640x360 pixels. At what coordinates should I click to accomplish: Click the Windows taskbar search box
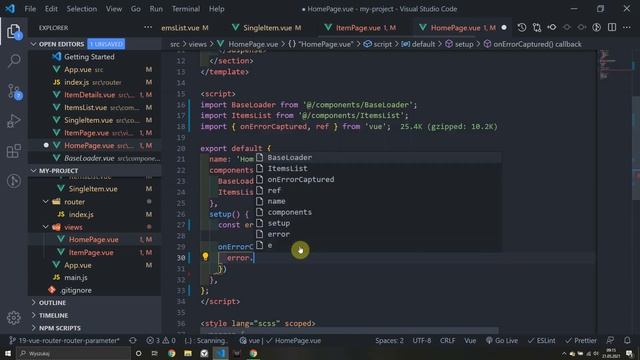(73, 353)
